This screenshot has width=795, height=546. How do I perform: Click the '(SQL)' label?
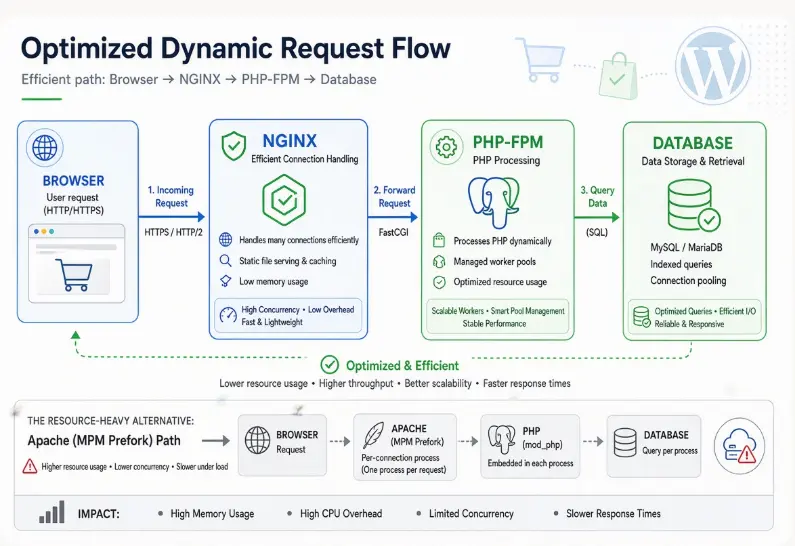tap(597, 233)
